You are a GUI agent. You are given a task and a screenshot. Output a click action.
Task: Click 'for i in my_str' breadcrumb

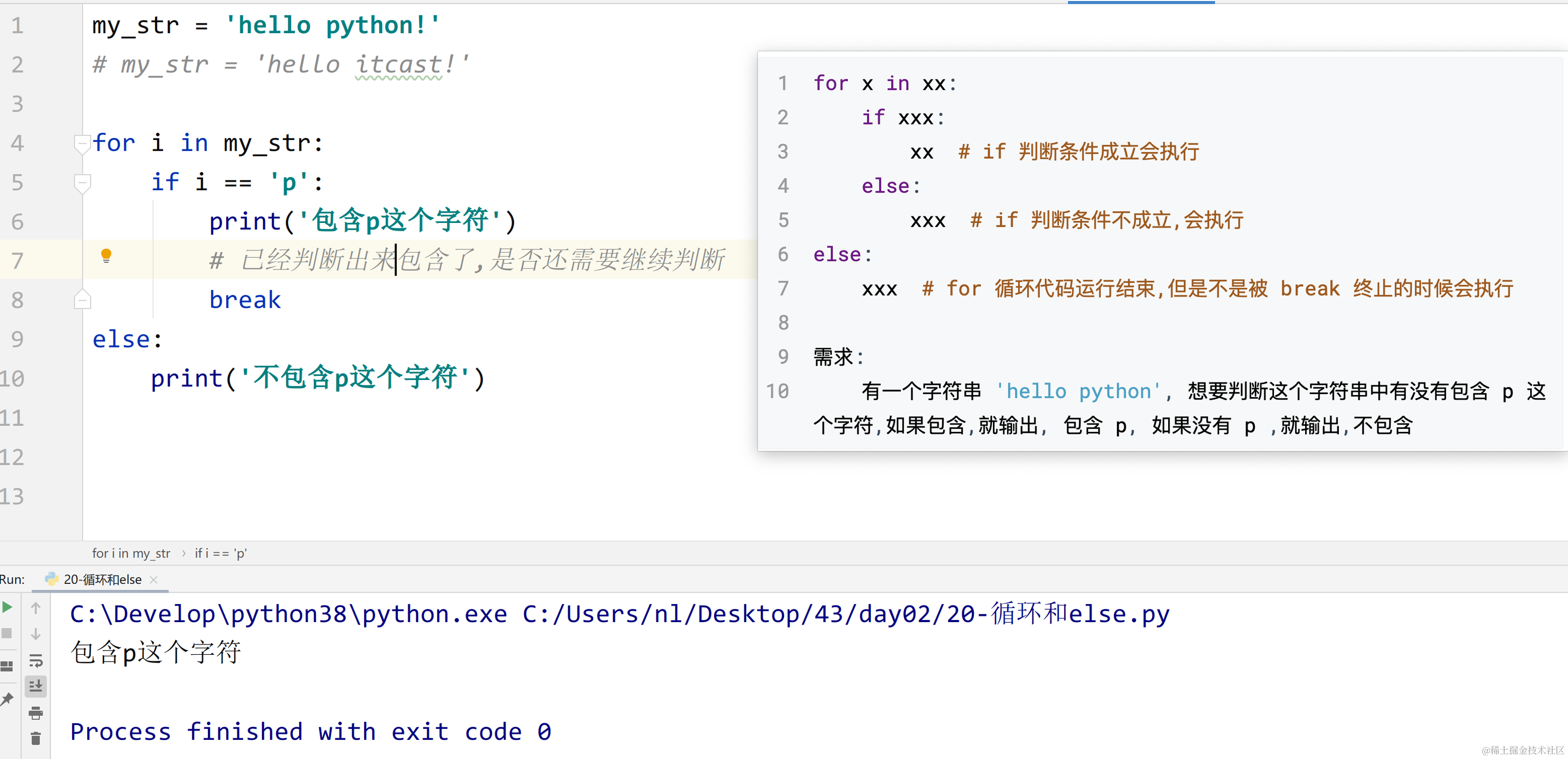131,553
